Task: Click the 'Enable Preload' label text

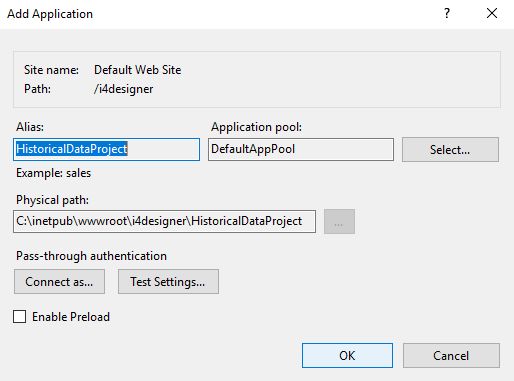Action: click(71, 317)
